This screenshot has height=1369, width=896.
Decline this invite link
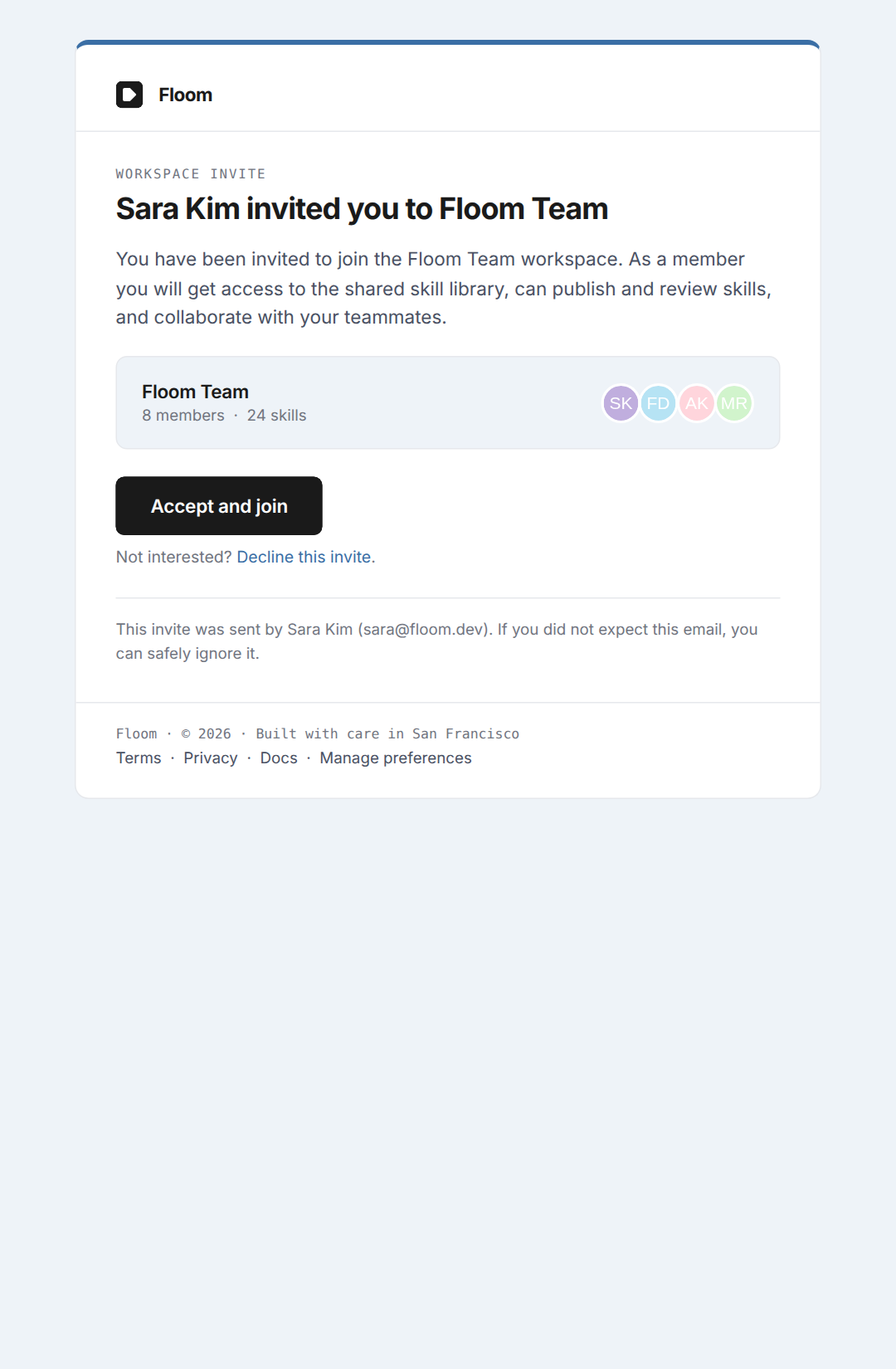point(304,557)
